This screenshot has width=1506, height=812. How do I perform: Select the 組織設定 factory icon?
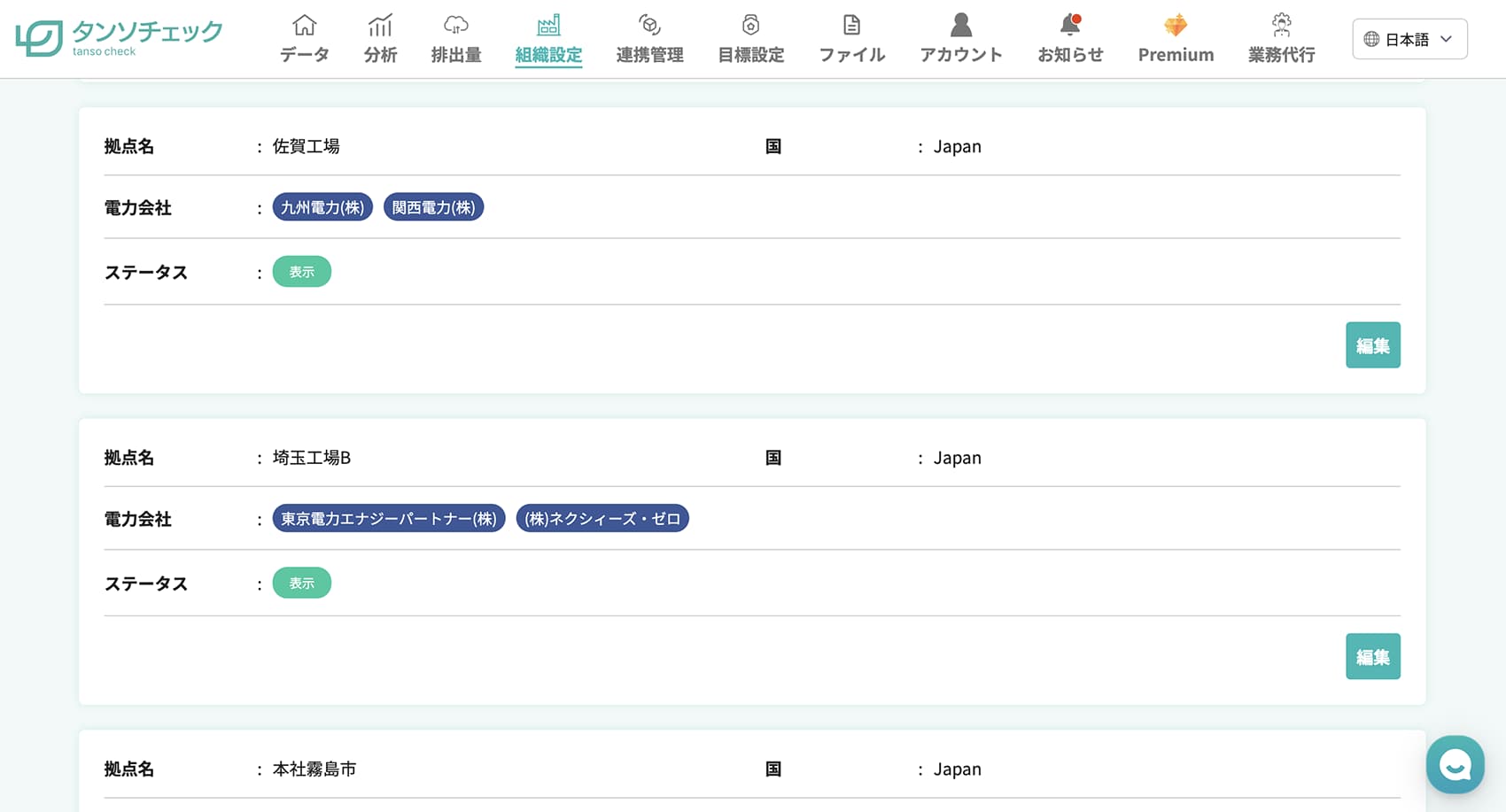point(548,25)
